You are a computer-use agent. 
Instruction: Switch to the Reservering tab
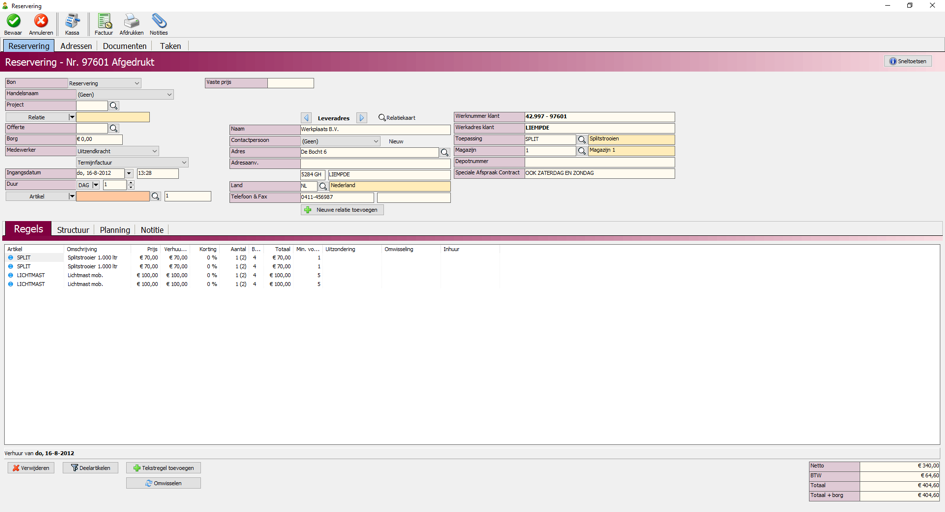point(28,46)
